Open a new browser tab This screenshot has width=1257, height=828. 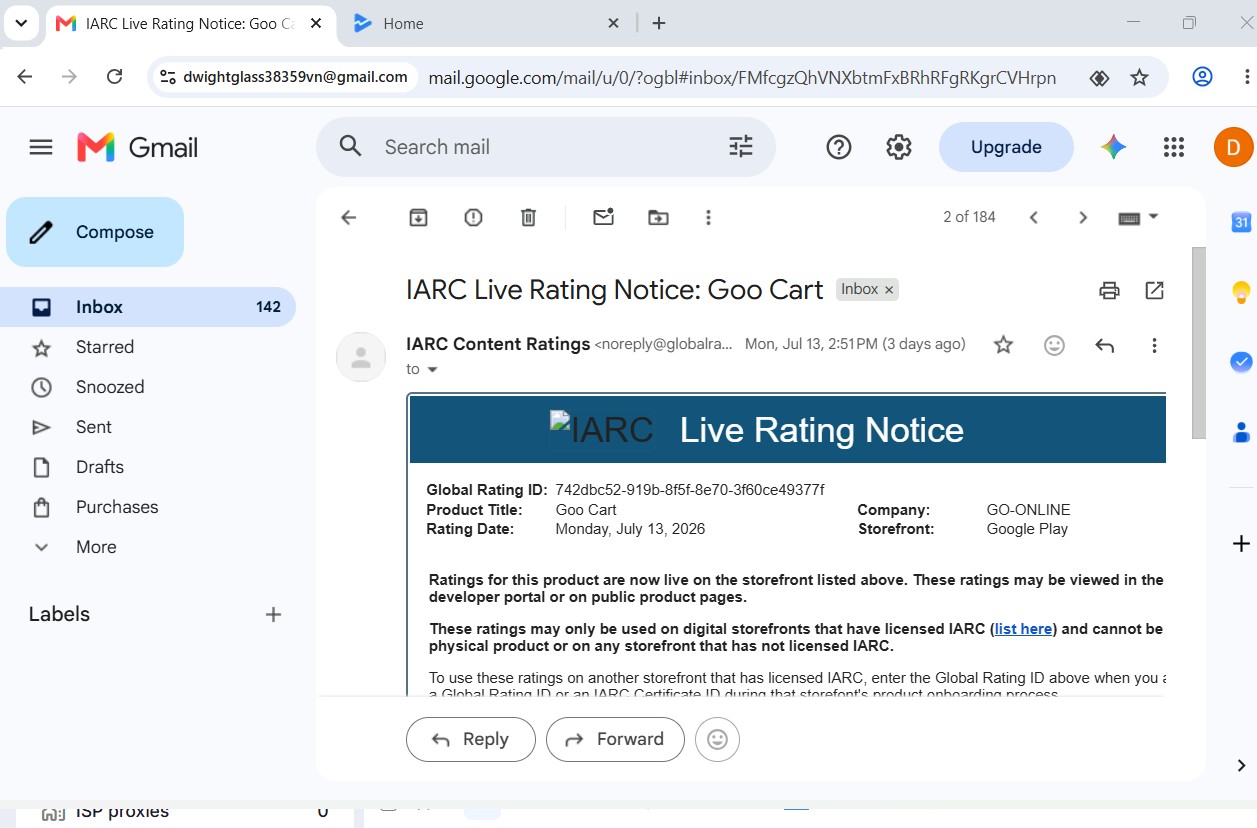658,23
